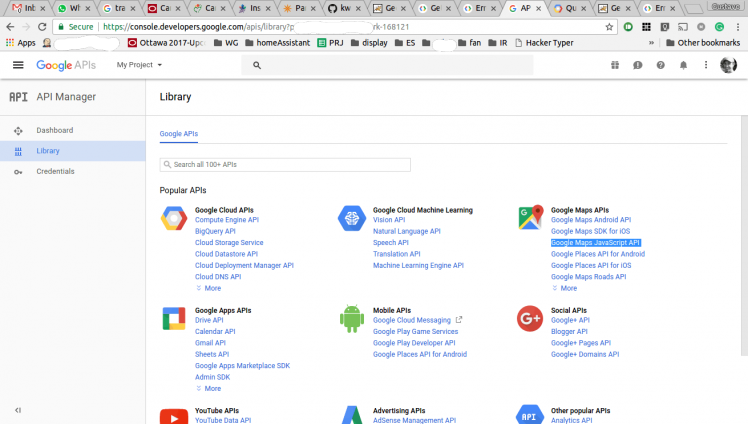
Task: Open the Hacker Typer bookmark
Action: pyautogui.click(x=544, y=43)
